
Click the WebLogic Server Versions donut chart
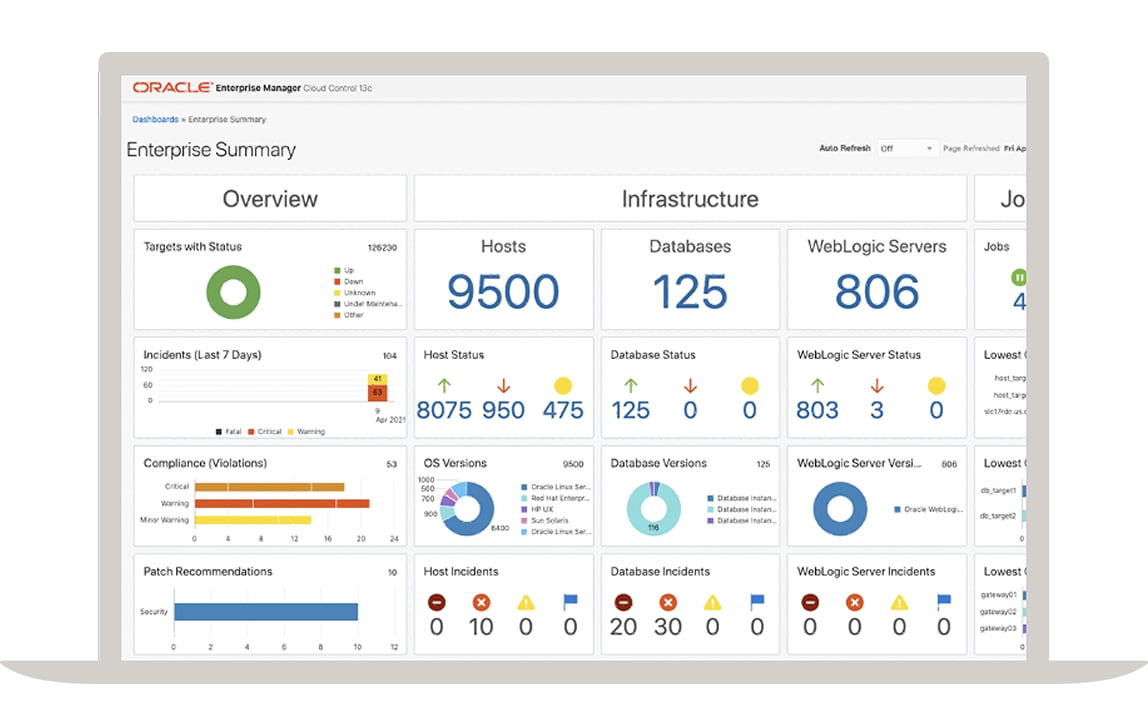(840, 509)
